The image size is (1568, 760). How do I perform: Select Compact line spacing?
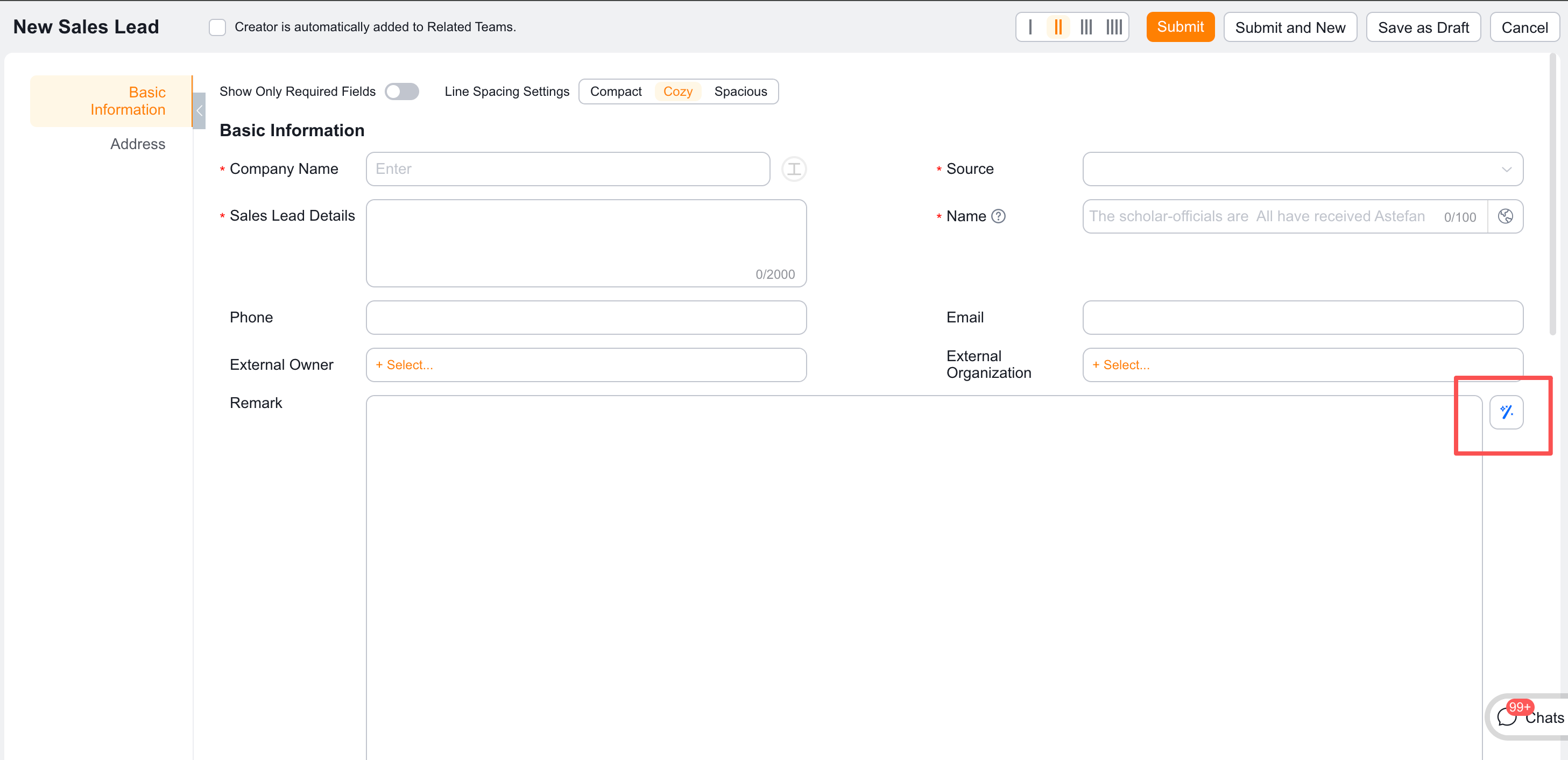click(x=616, y=92)
